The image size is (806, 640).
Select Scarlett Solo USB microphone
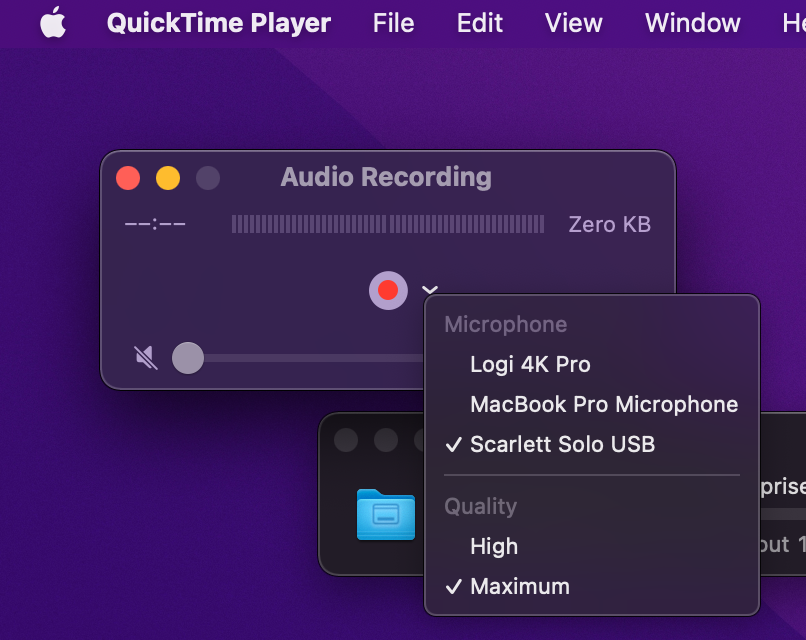coord(592,444)
